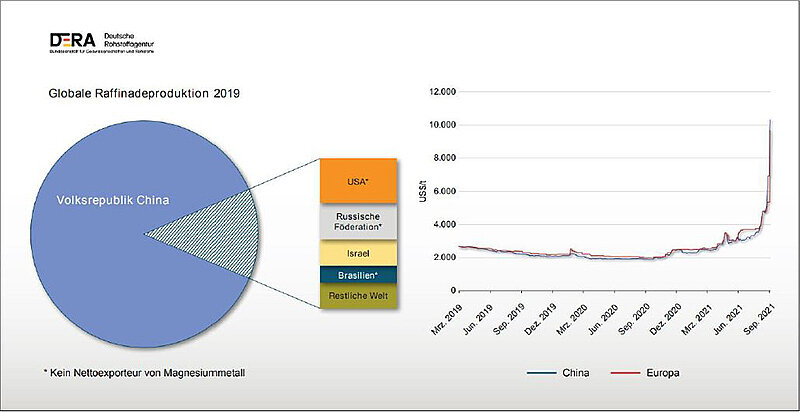Select the yellow Israel box
This screenshot has height=412, width=800.
coord(357,253)
